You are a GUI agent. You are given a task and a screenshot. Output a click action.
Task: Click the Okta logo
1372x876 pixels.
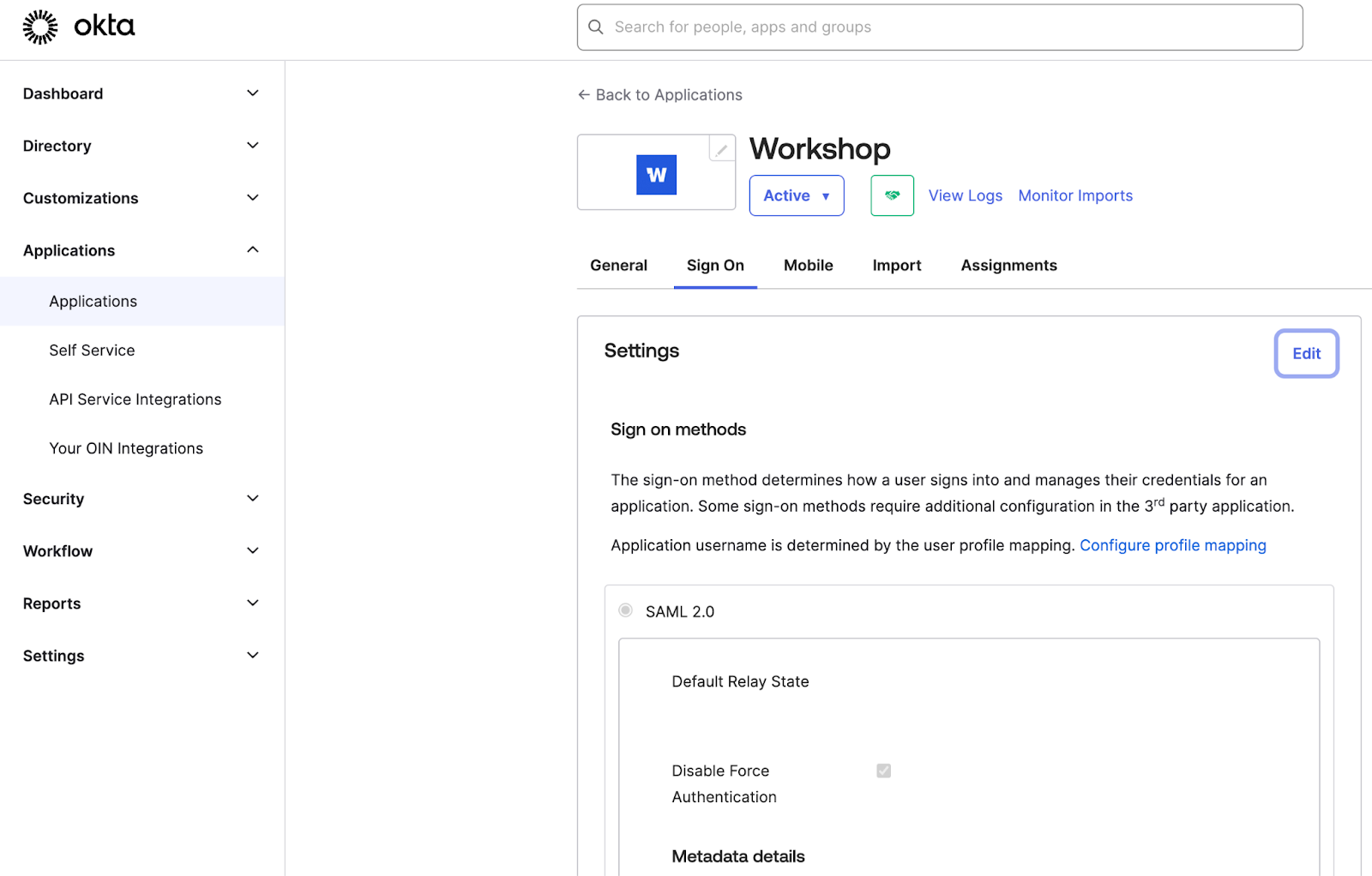pyautogui.click(x=79, y=27)
